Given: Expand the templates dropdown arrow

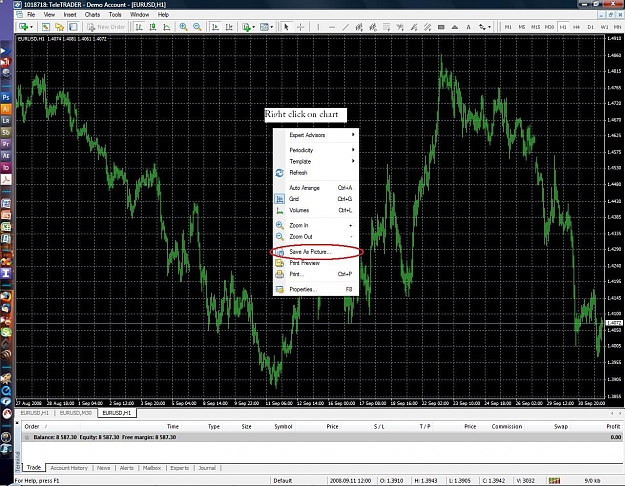Looking at the screenshot, I should (x=271, y=27).
